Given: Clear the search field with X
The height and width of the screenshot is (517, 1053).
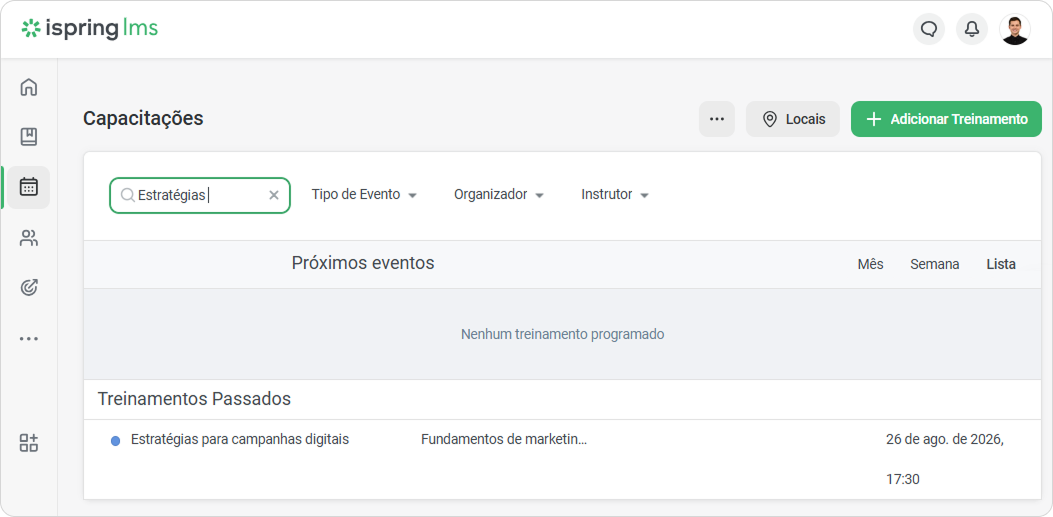Looking at the screenshot, I should [274, 195].
